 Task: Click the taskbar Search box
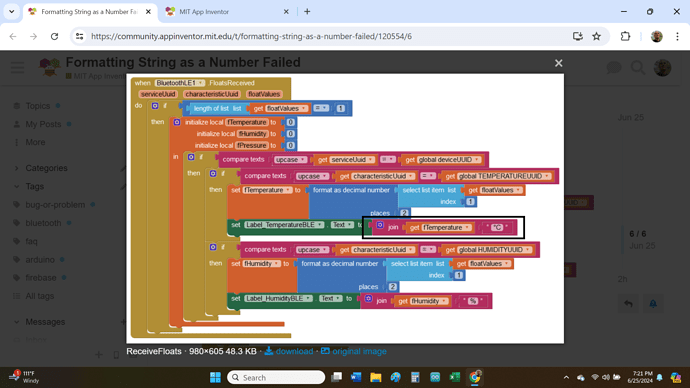[276, 377]
